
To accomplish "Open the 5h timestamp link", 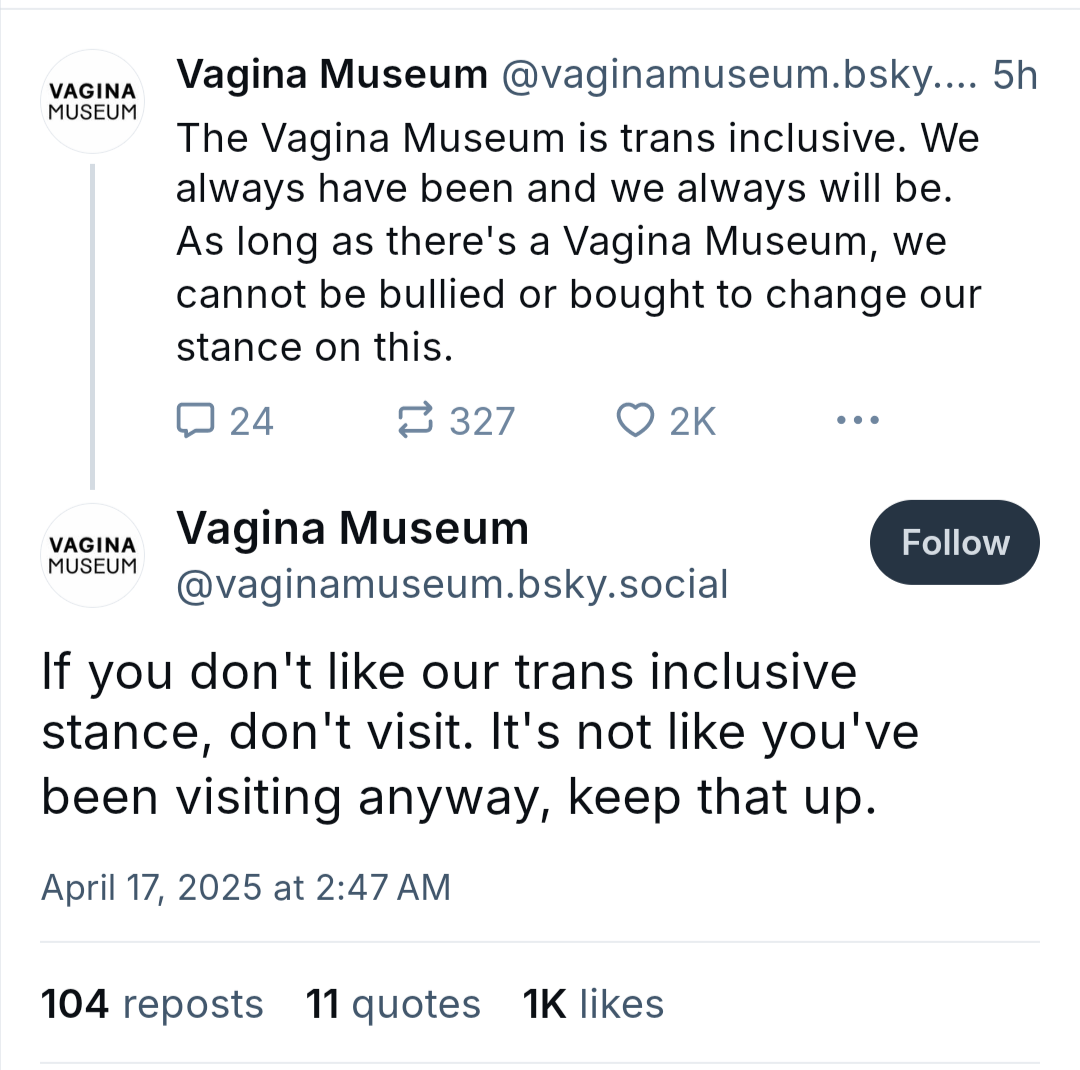I will 1015,75.
